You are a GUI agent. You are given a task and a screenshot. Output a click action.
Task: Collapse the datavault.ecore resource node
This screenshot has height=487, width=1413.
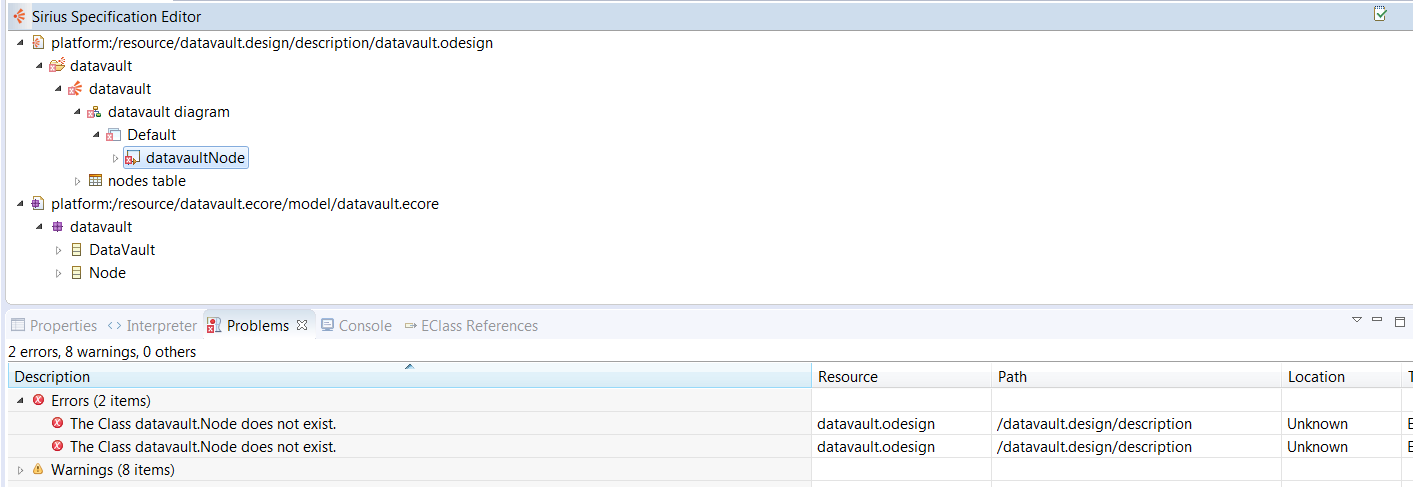[21, 204]
